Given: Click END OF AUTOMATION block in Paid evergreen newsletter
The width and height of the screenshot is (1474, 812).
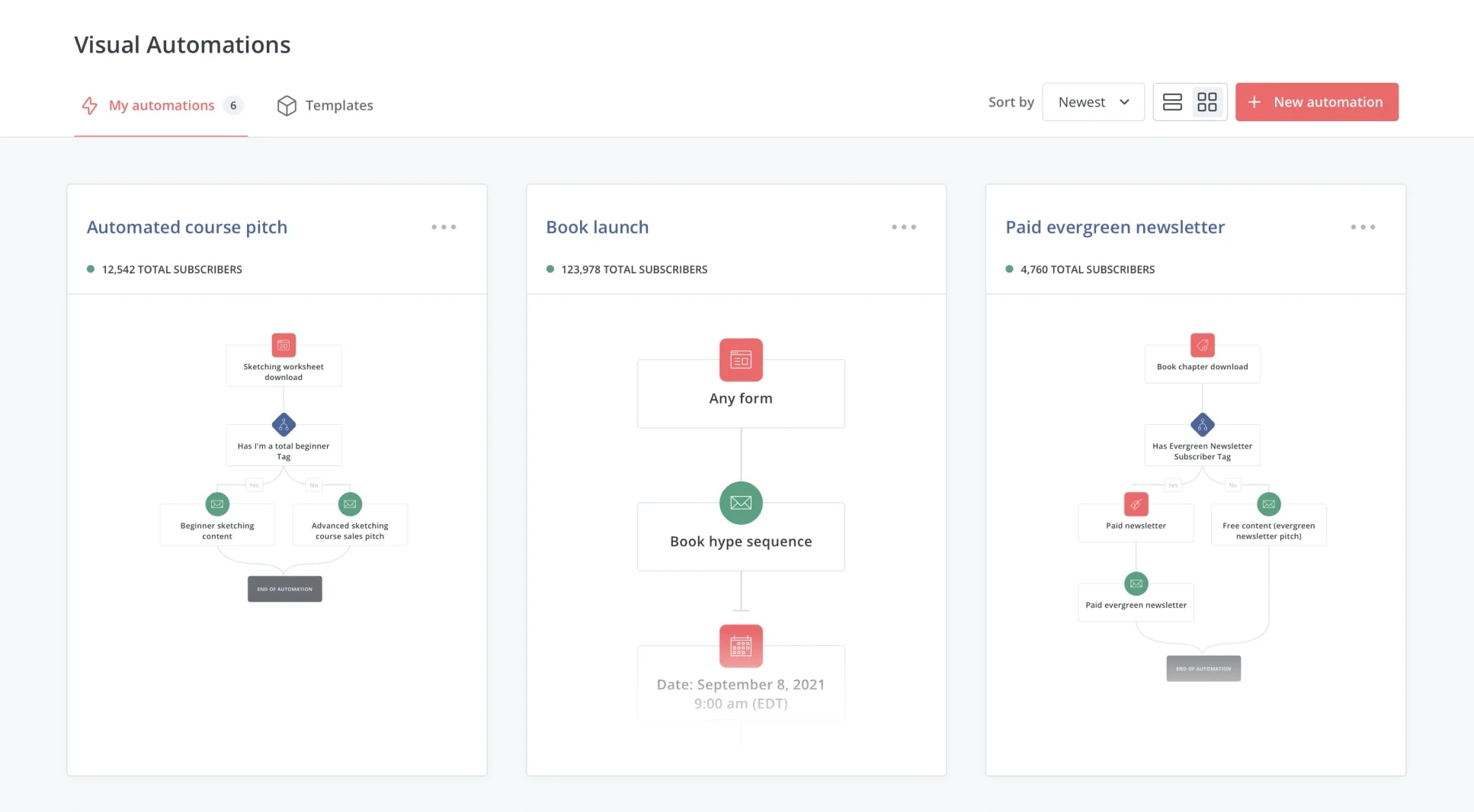Looking at the screenshot, I should click(x=1203, y=669).
